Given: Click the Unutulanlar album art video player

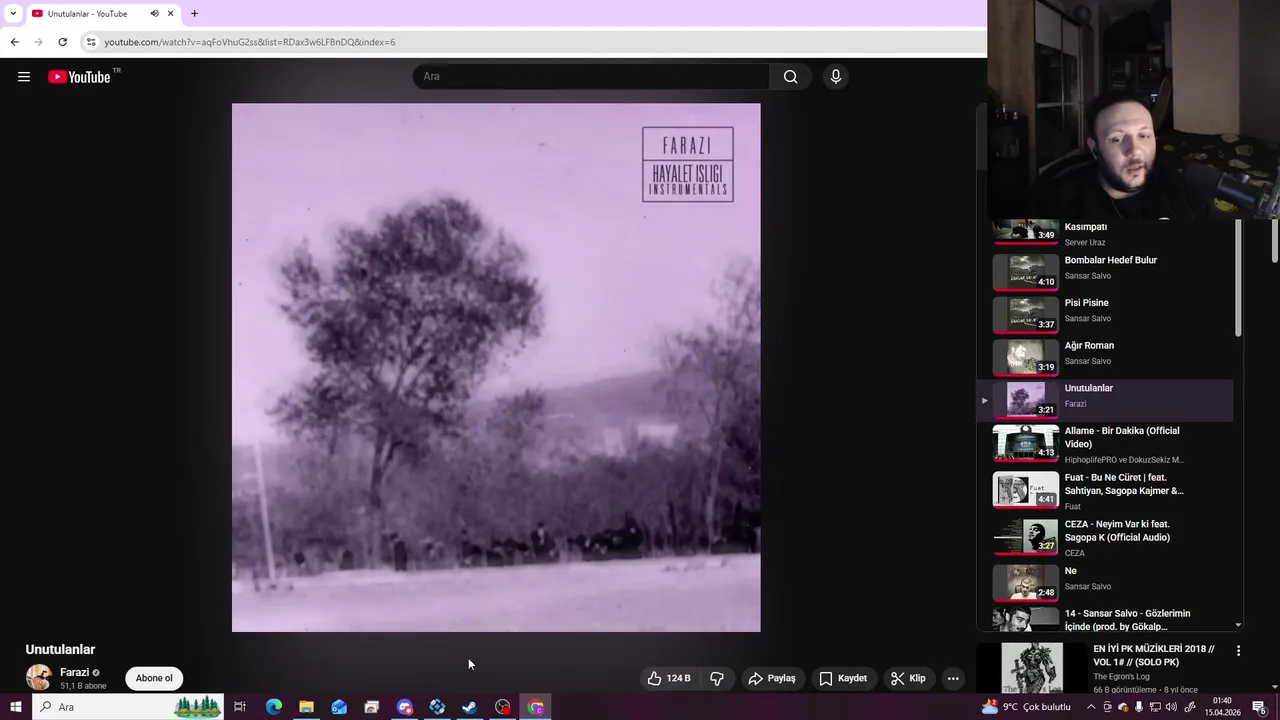Looking at the screenshot, I should [x=496, y=367].
